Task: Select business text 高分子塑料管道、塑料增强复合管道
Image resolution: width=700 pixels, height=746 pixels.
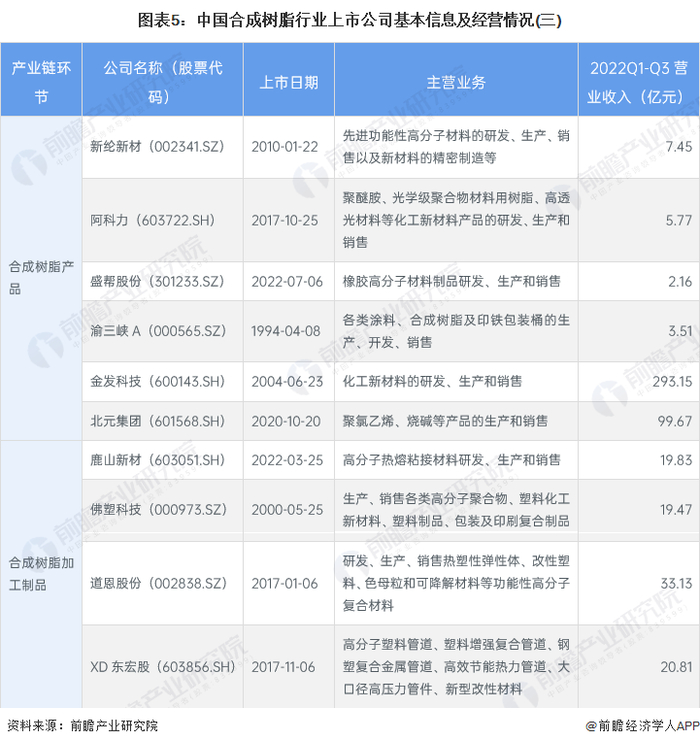Action: coord(444,645)
